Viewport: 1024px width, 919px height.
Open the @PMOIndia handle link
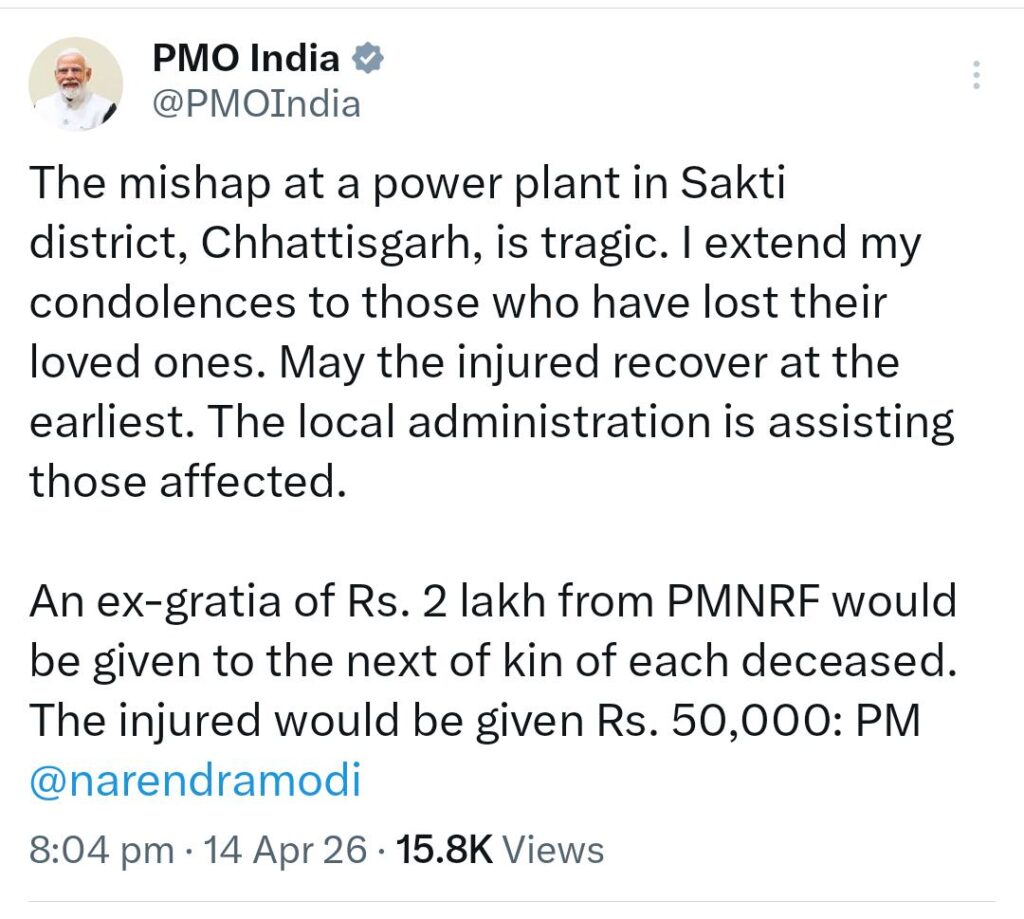(x=255, y=103)
